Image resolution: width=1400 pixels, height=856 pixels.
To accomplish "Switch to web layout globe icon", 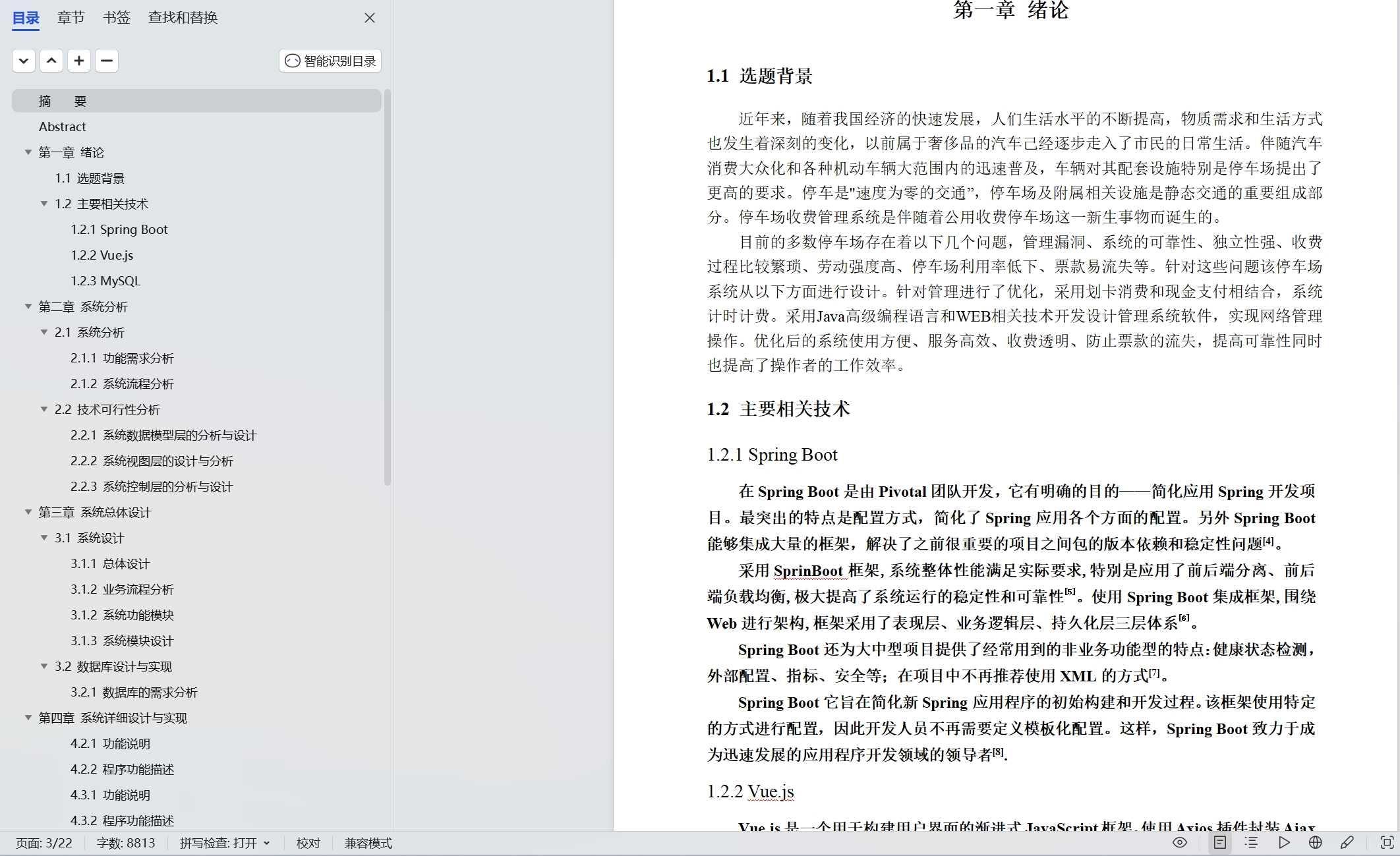I will point(1316,843).
